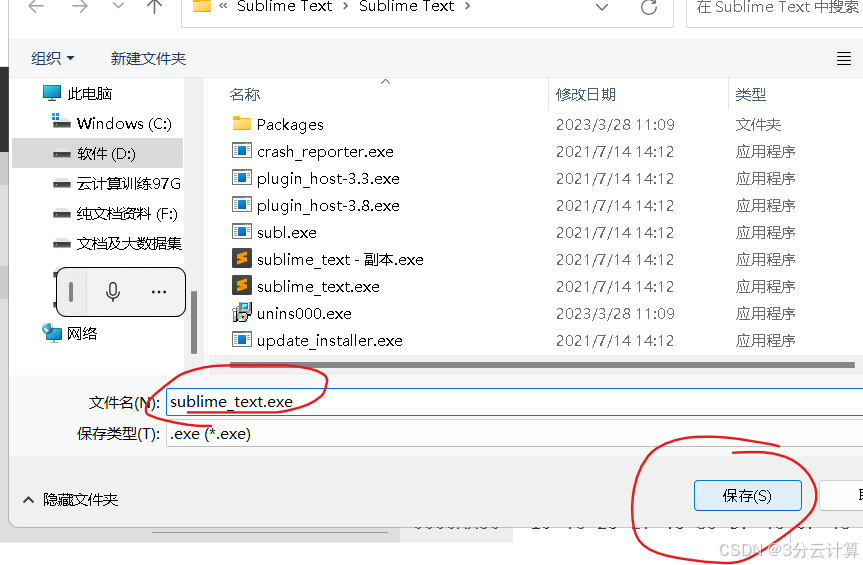Select 文档及大数据集 drive

117,243
